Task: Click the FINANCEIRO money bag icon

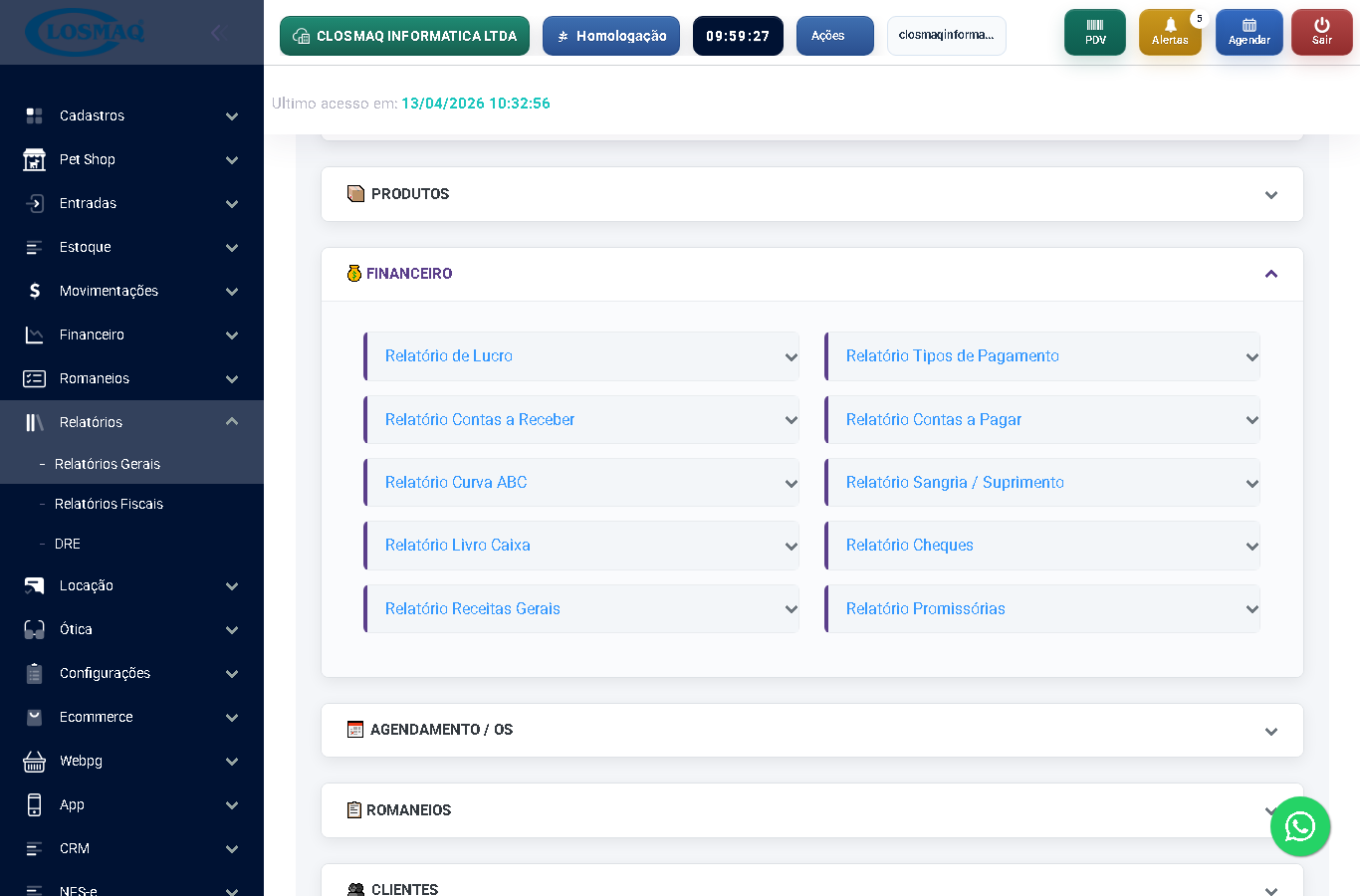Action: [354, 273]
